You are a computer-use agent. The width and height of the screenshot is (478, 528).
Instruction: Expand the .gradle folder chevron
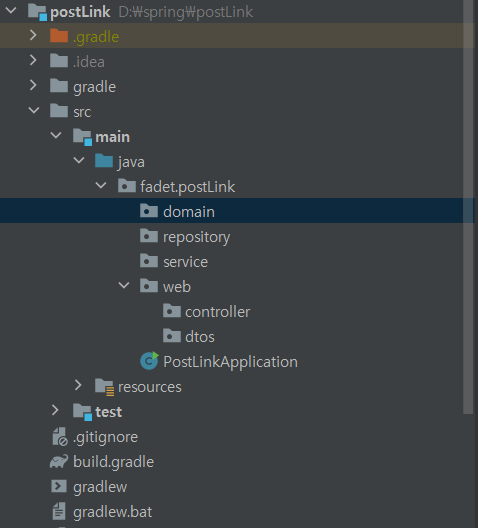(x=33, y=35)
